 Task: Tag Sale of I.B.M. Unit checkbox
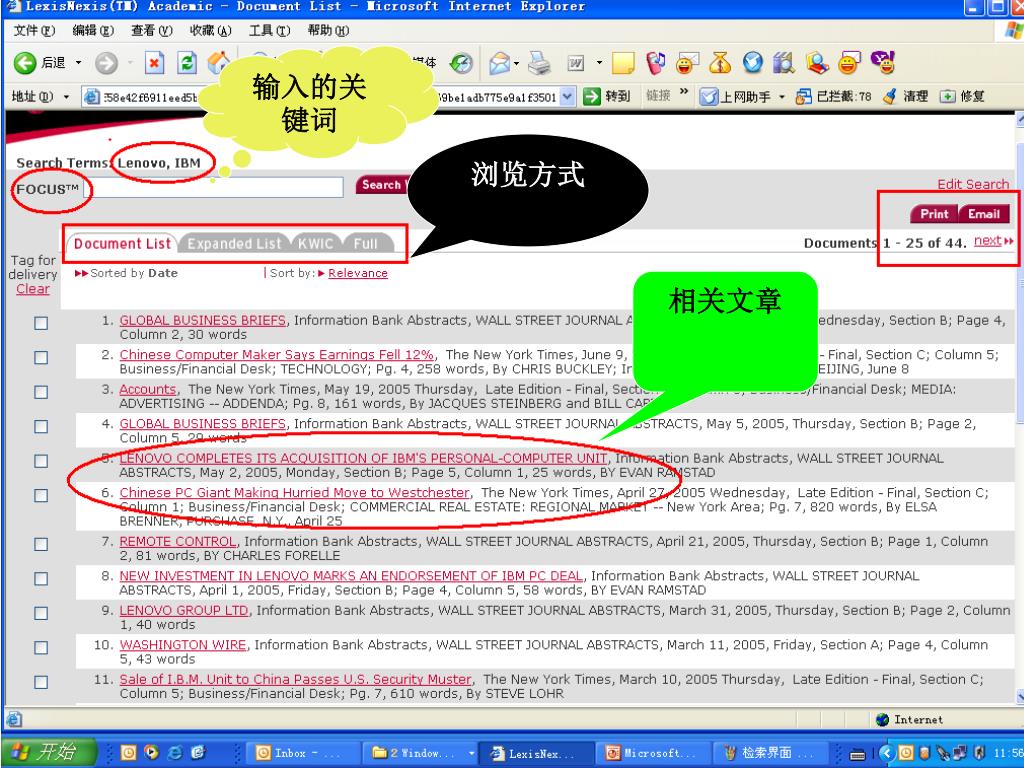[41, 682]
